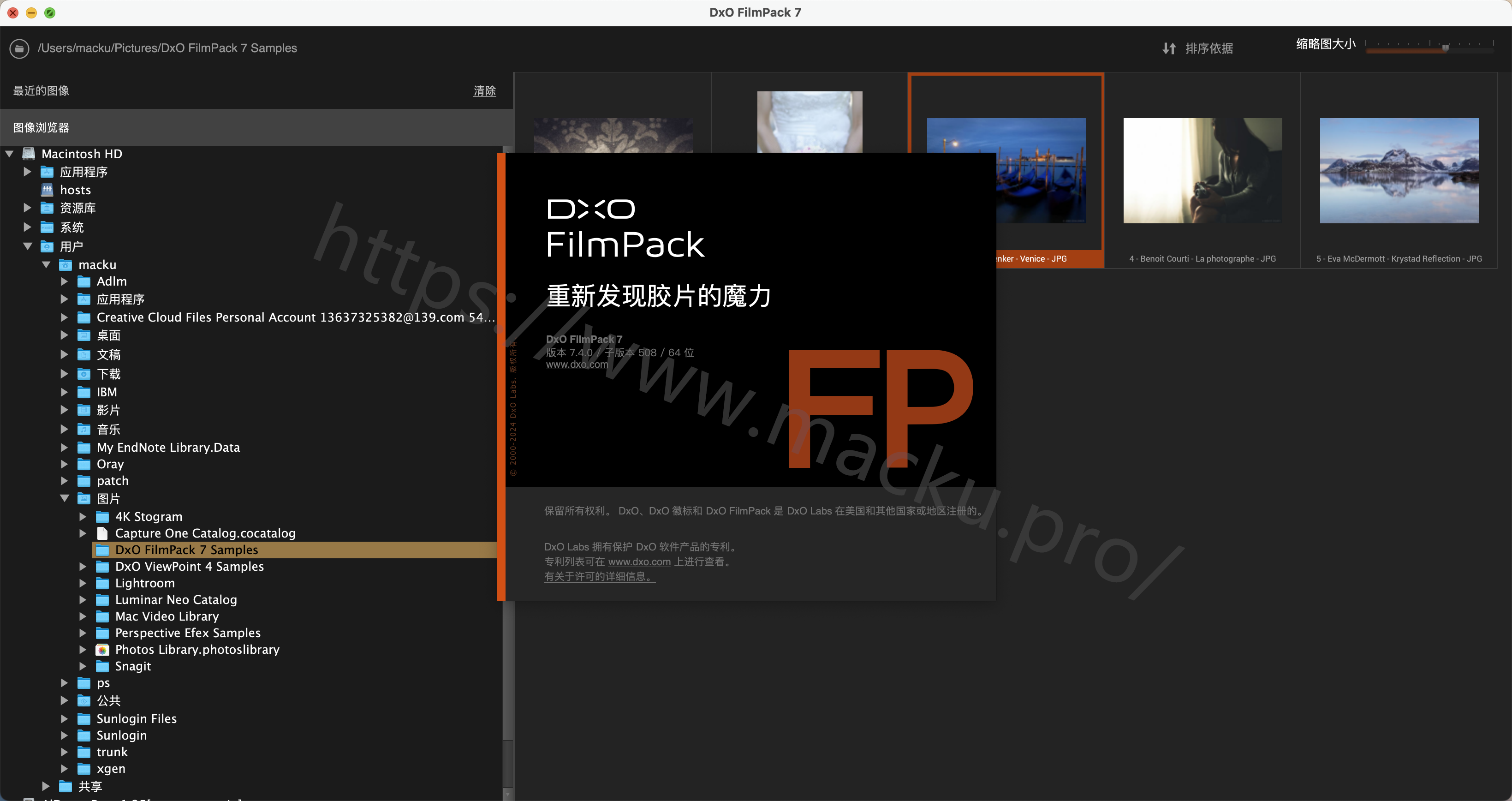Click the 下载 folder icon

click(84, 374)
